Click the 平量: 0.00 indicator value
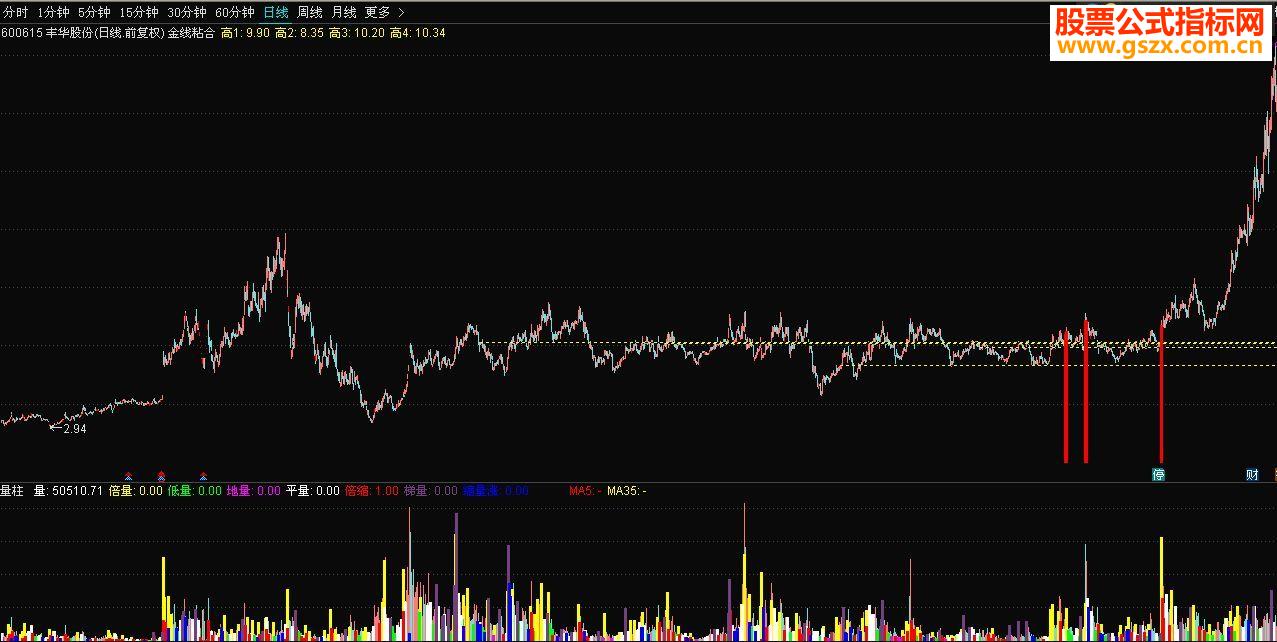Screen dimensions: 1277x642 point(313,491)
